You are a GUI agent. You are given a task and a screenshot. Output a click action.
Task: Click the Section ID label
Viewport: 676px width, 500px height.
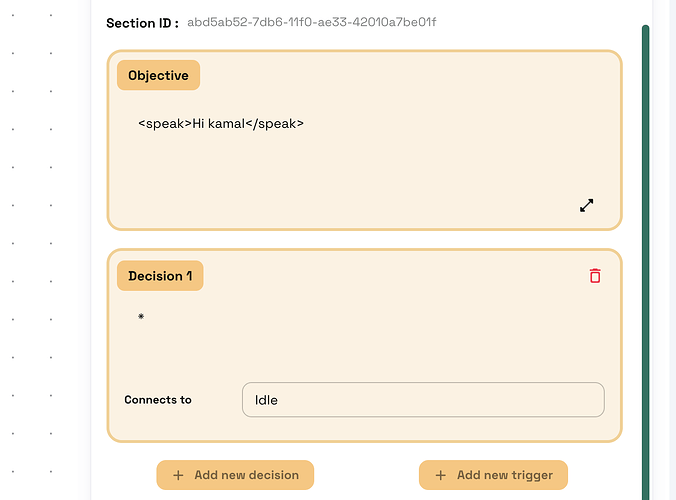click(142, 23)
